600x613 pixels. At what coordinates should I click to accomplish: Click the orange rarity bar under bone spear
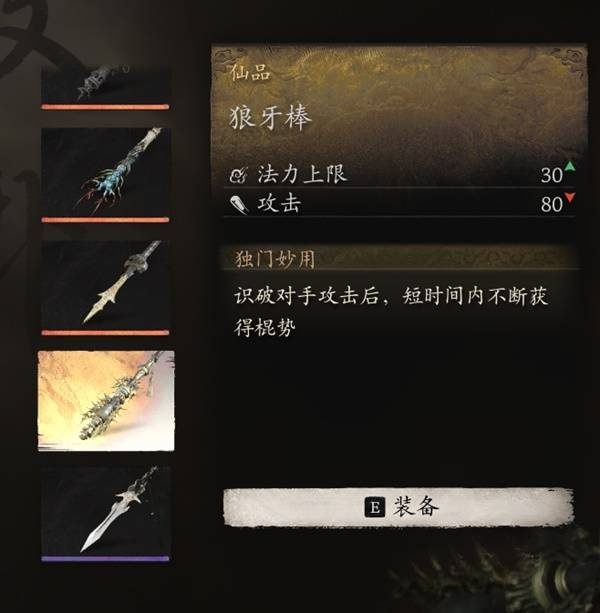106,333
